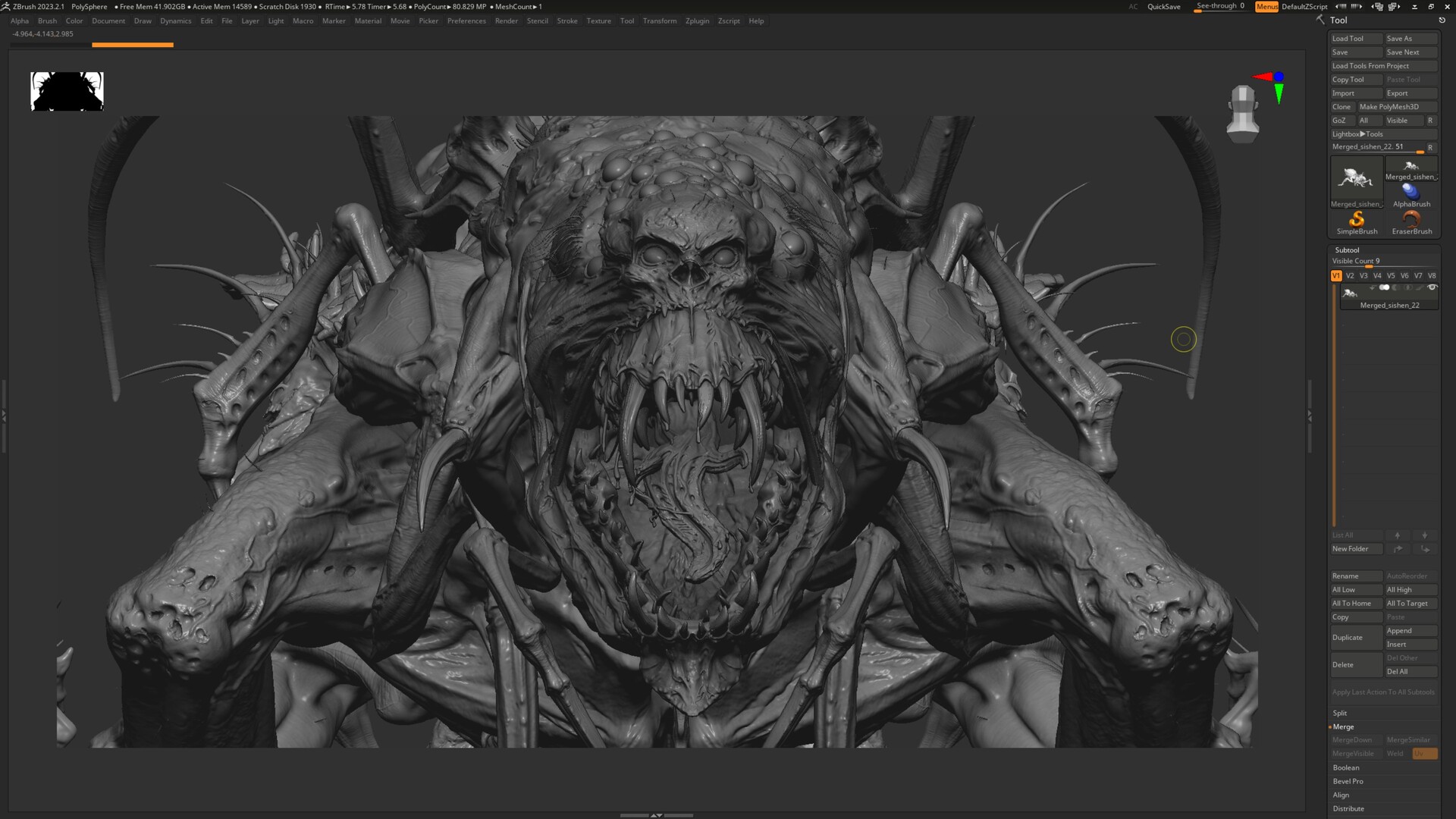Screen dimensions: 1456x819
Task: Expand the Lightbox Tools dropdown
Action: coord(1357,133)
